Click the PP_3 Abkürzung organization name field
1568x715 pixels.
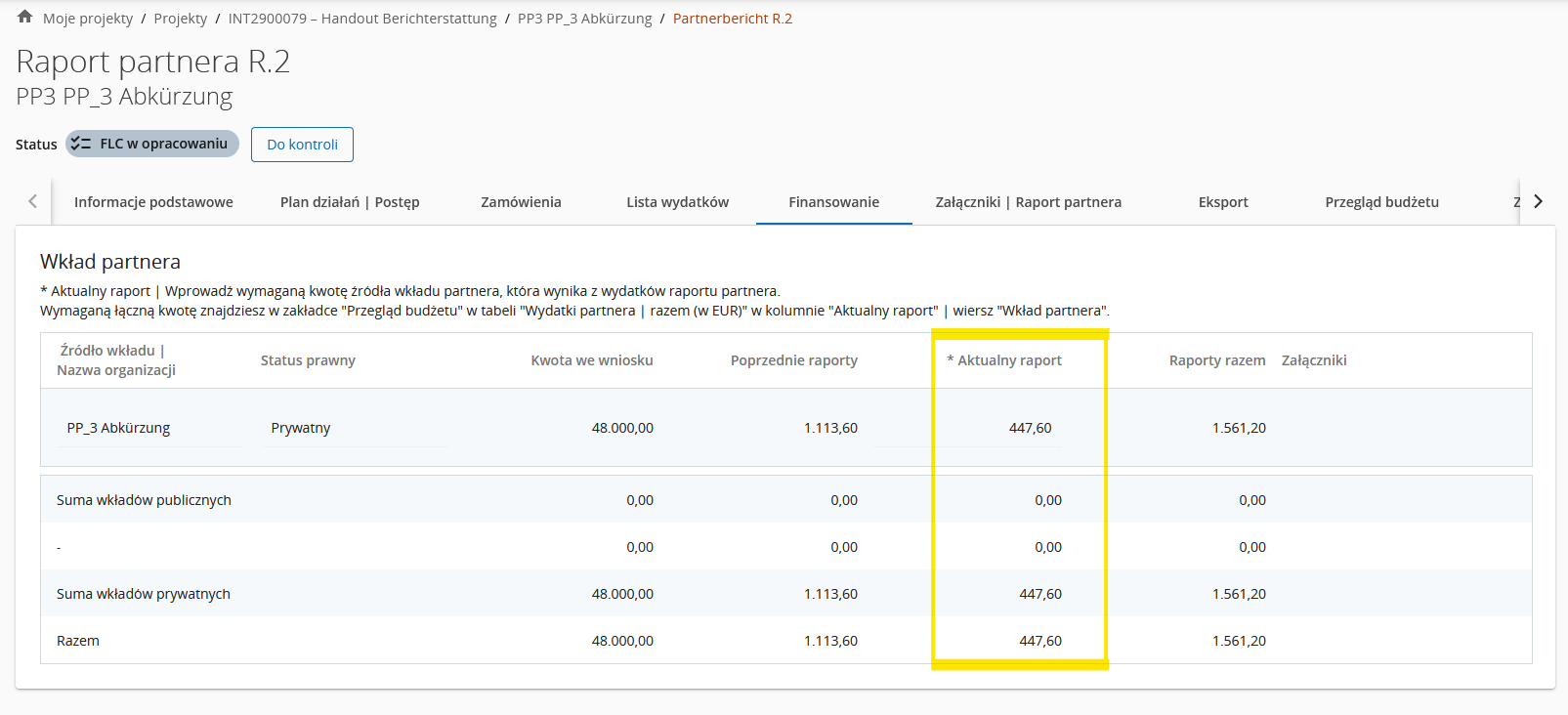[151, 428]
